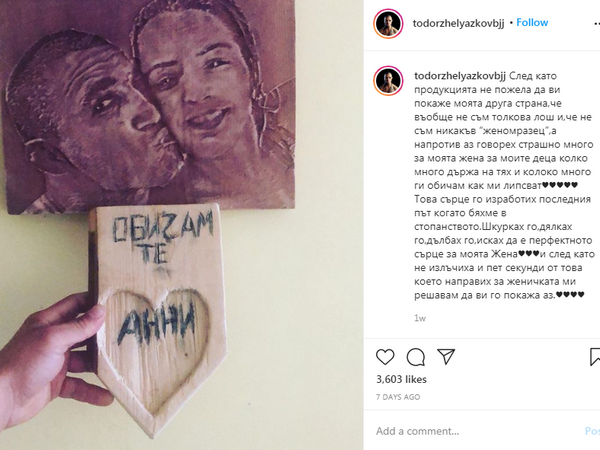The image size is (600, 450).
Task: Open comments via speech bubble icon
Action: pos(416,357)
